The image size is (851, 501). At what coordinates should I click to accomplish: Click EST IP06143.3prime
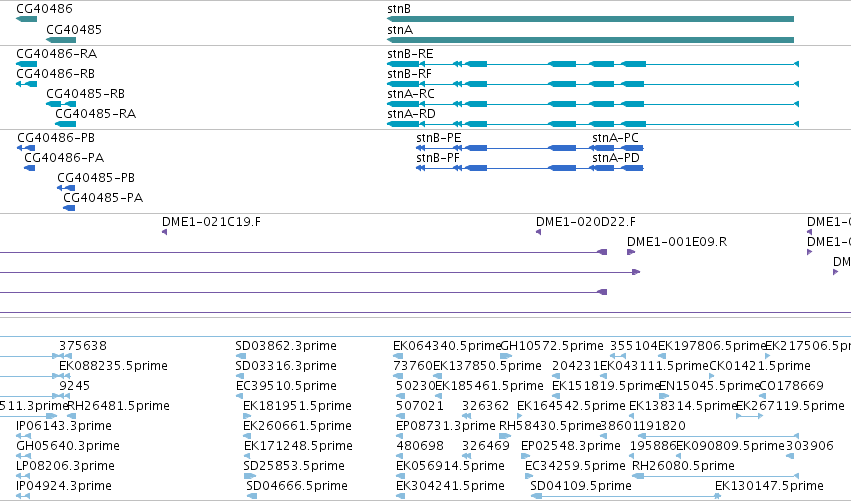pos(64,426)
